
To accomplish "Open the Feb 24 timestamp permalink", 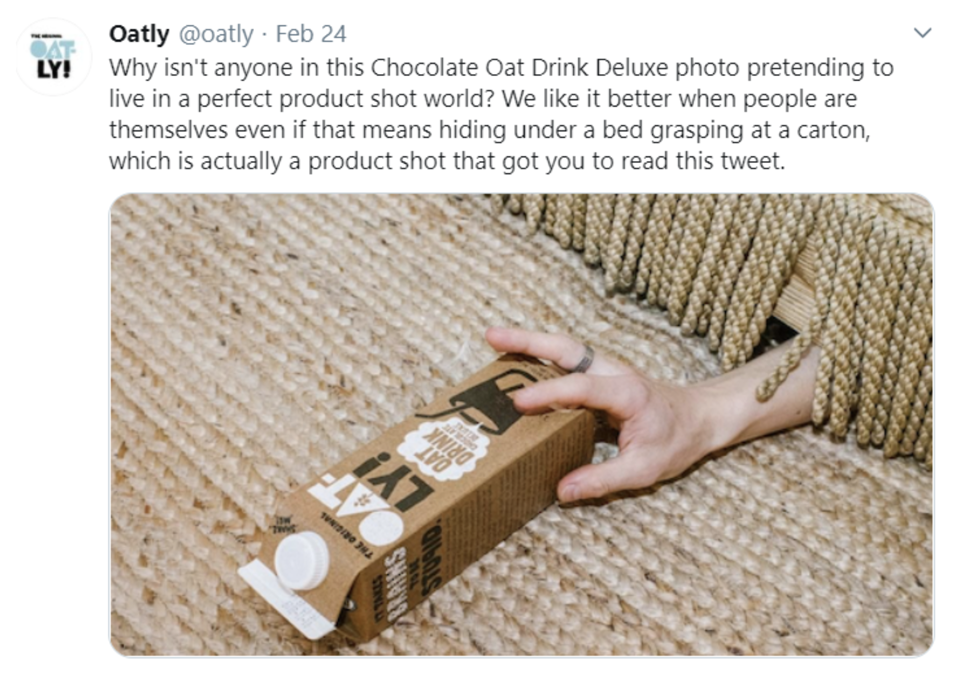I will pyautogui.click(x=310, y=34).
